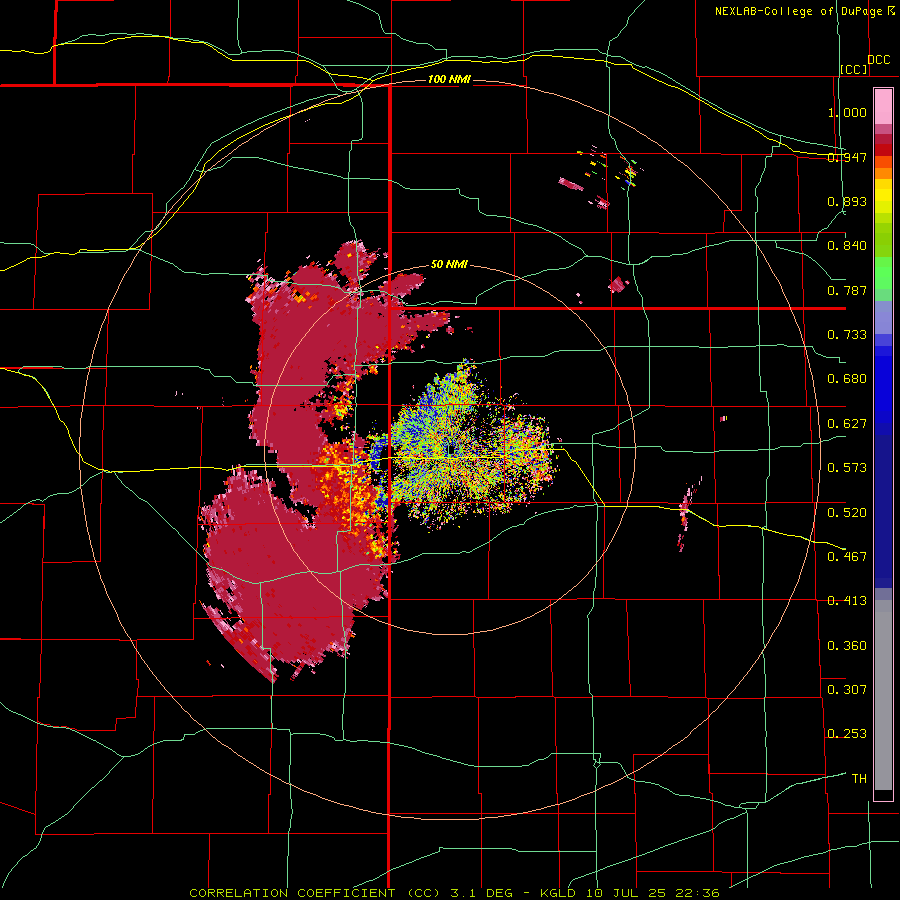Click the 0.840 colorbar value

[847, 246]
